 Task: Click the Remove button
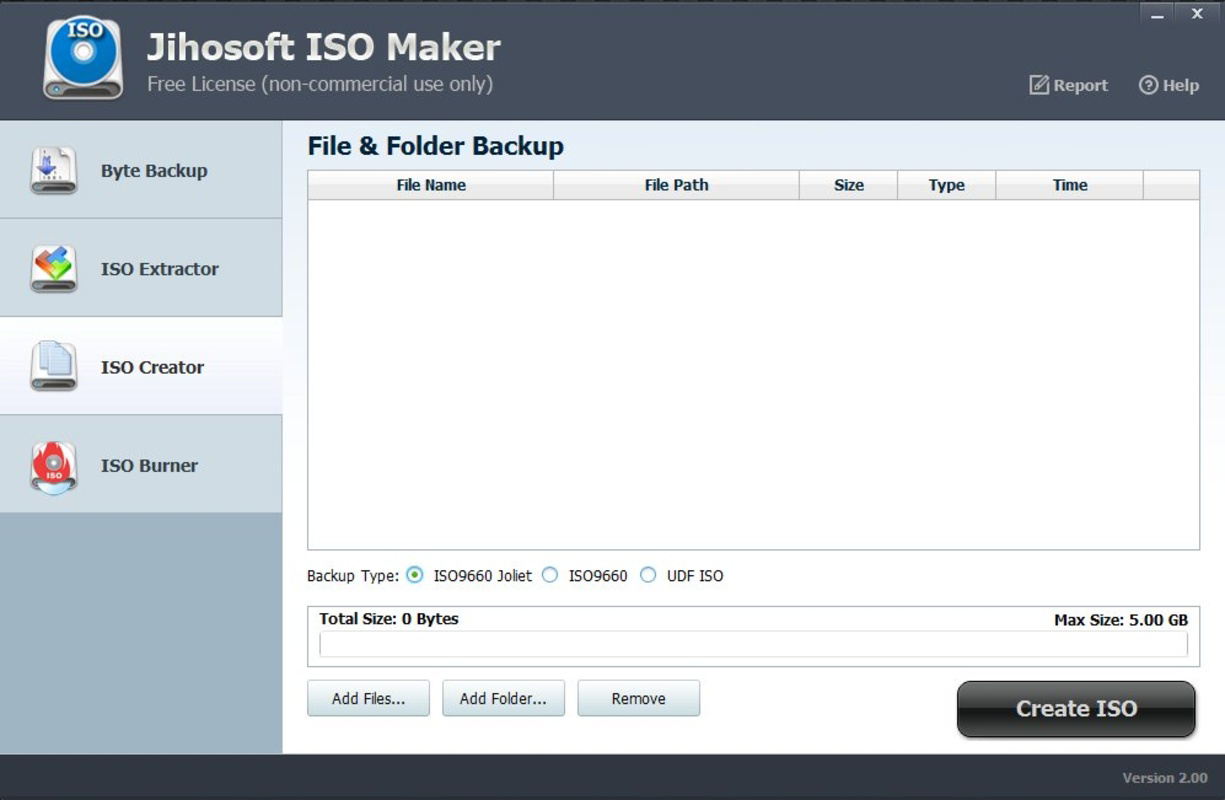(x=638, y=698)
